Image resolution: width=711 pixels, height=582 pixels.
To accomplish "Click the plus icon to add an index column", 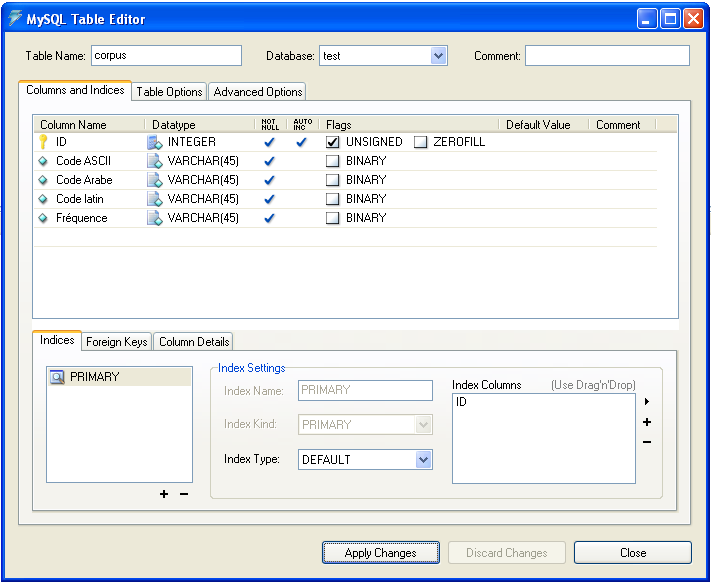I will (647, 422).
